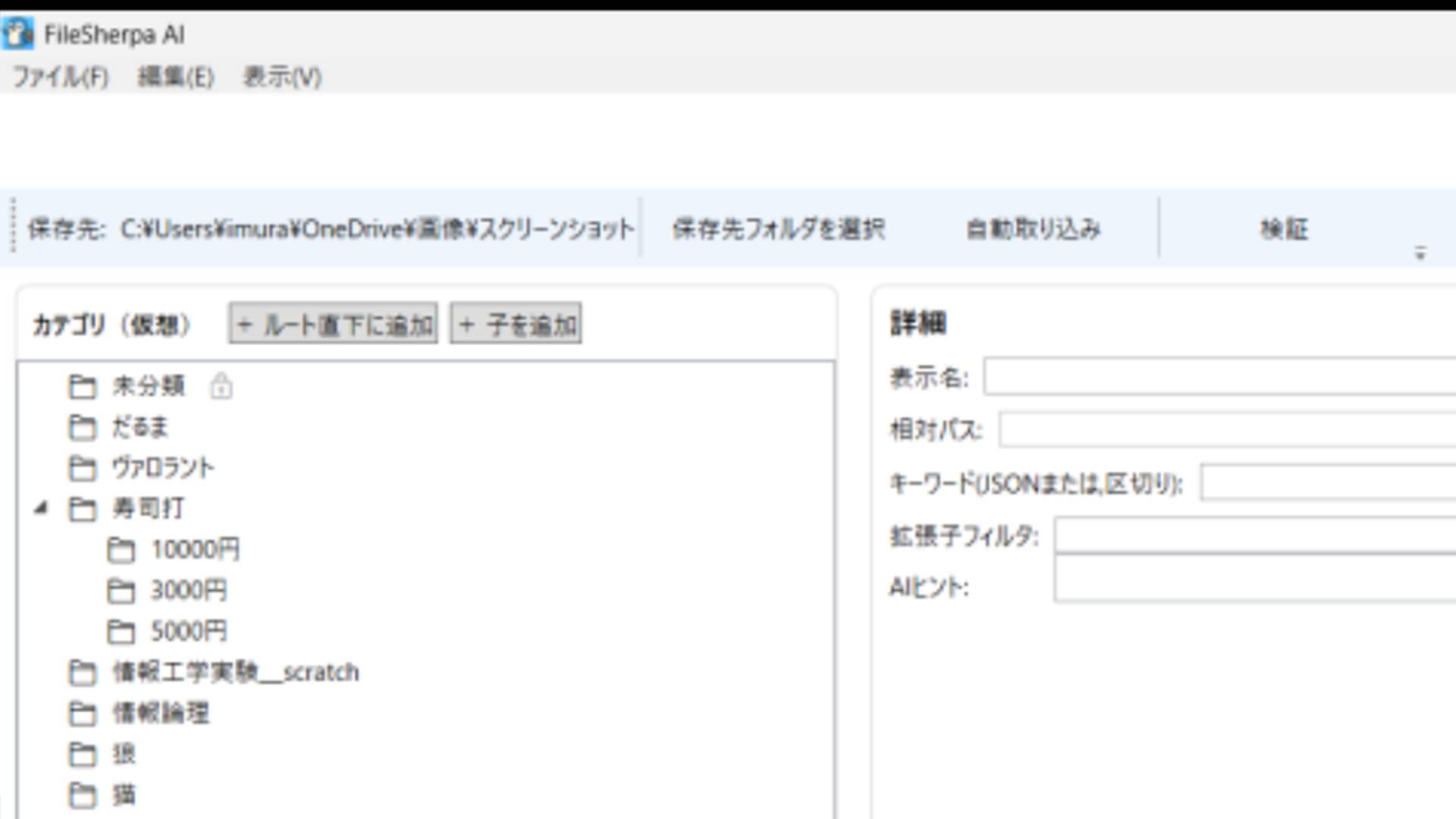Click the 自動取り込み toolbar button
This screenshot has height=819, width=1456.
coord(1033,228)
